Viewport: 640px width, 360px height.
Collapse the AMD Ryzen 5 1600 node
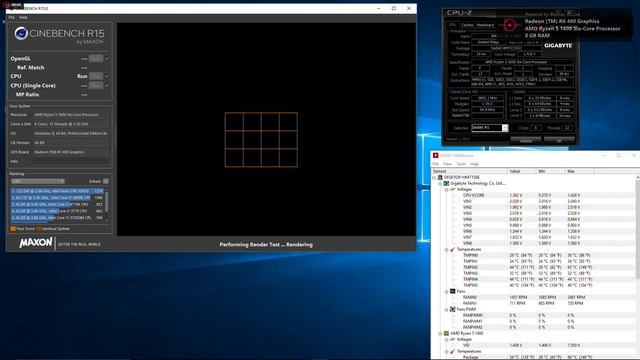tap(441, 333)
